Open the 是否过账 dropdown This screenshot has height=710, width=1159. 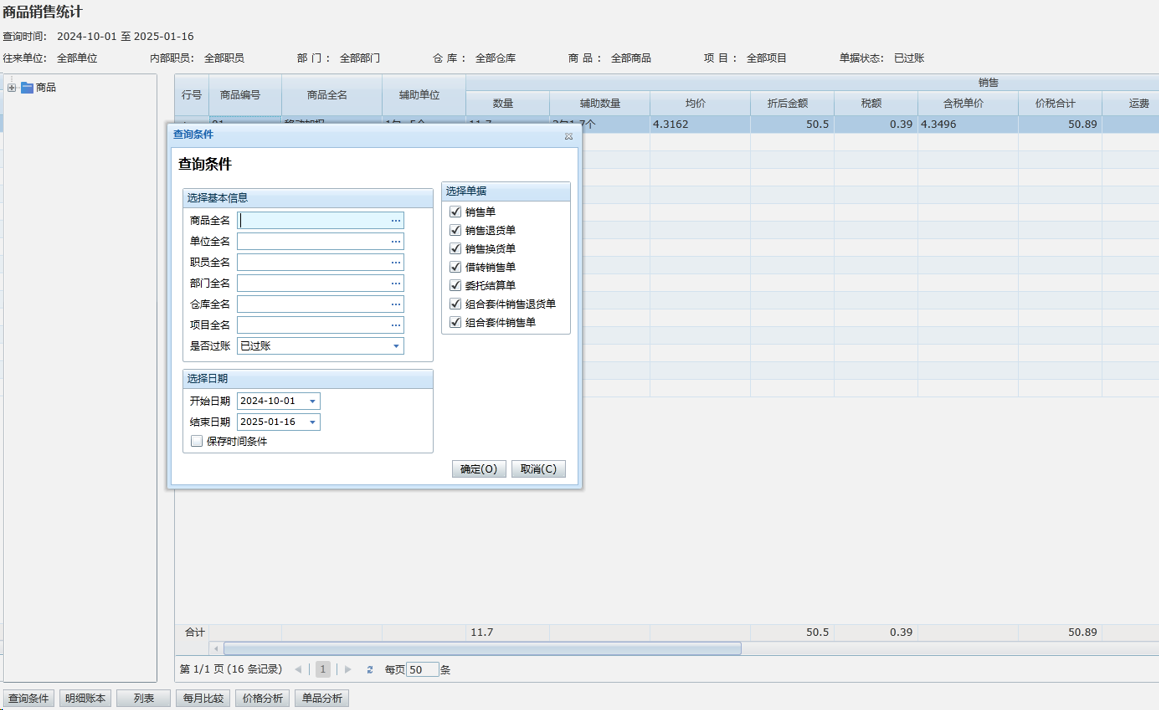396,346
